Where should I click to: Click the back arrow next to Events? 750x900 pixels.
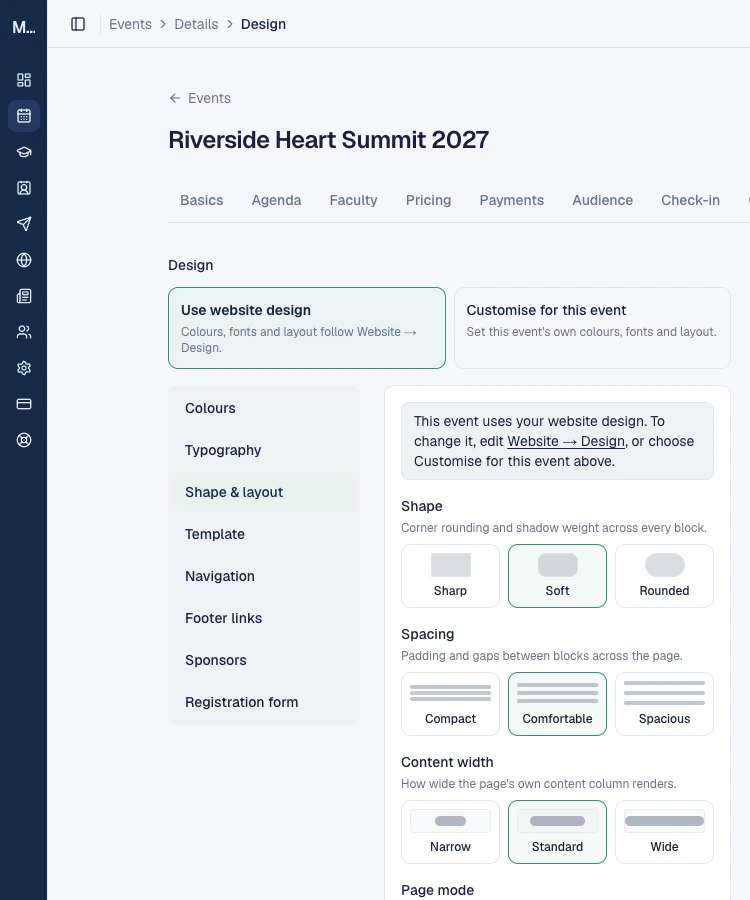coord(174,98)
